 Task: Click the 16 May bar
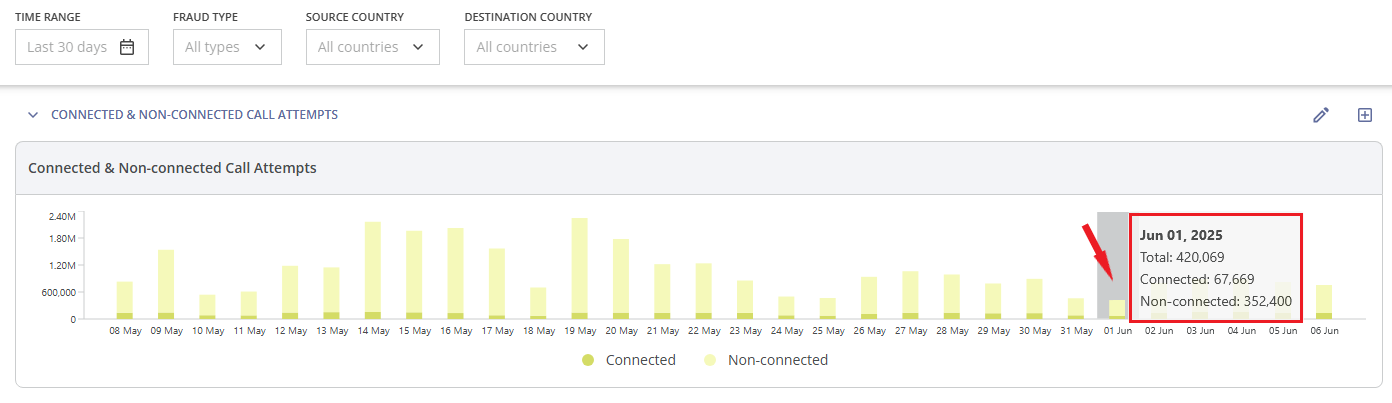coord(455,274)
